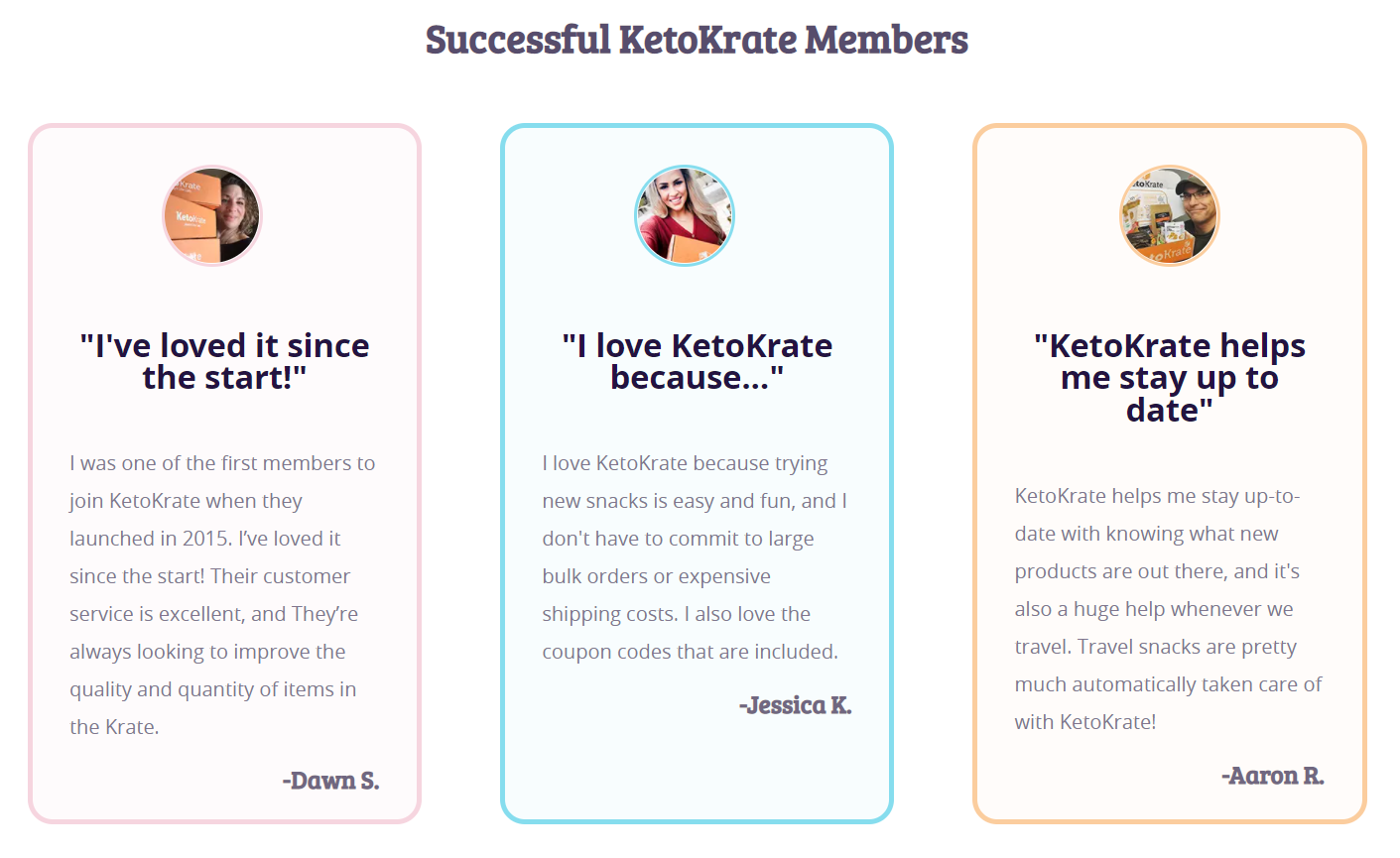Click the text 'customer service is excellent'
This screenshot has height=858, width=1400.
click(x=209, y=595)
